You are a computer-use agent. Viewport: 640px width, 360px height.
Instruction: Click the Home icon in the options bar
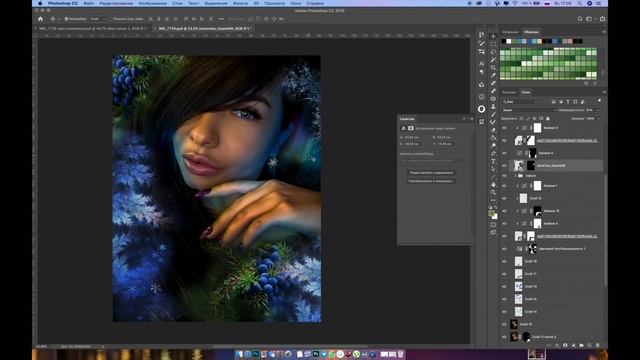[40, 19]
